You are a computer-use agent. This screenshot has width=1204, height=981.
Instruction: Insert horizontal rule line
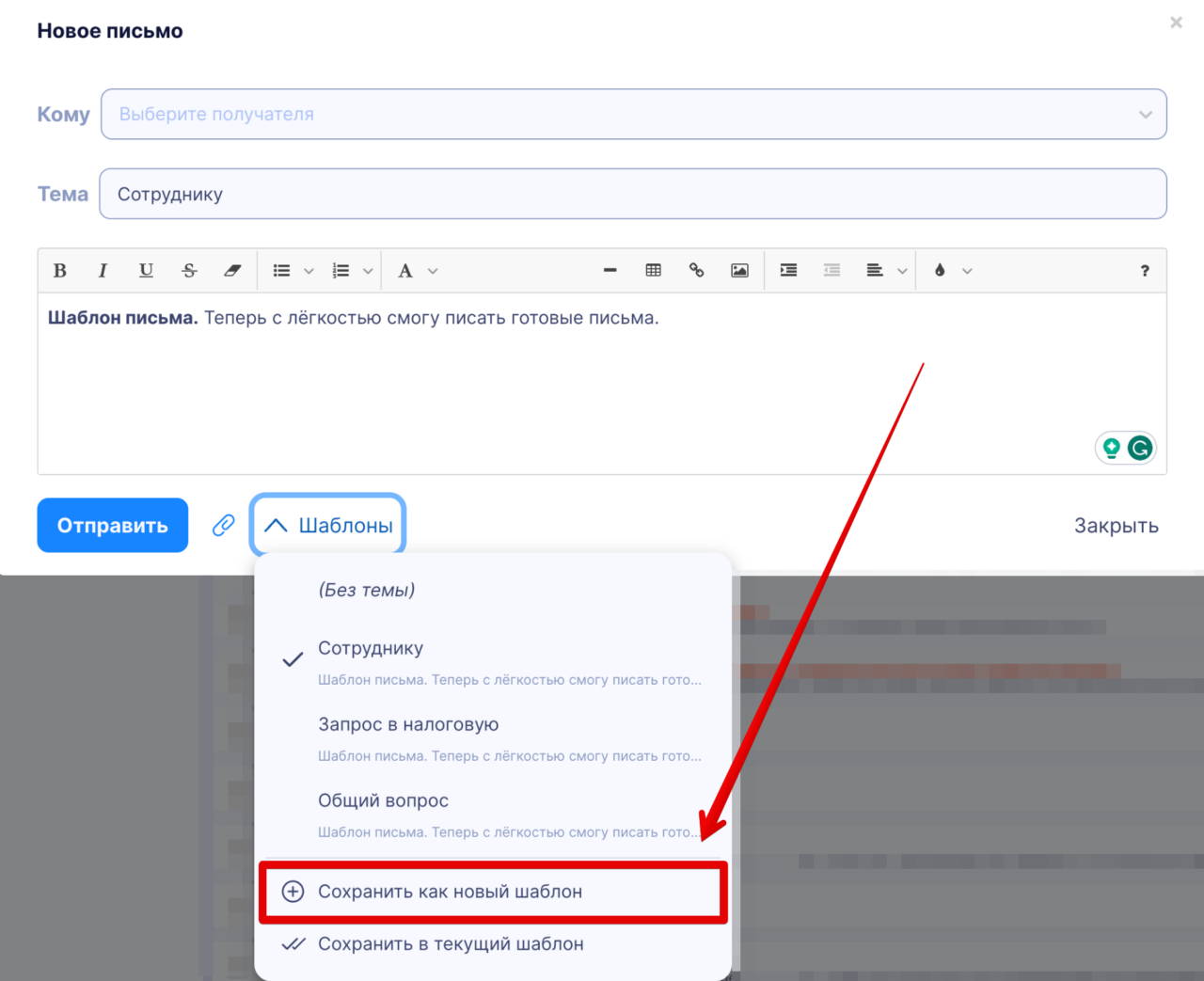610,271
